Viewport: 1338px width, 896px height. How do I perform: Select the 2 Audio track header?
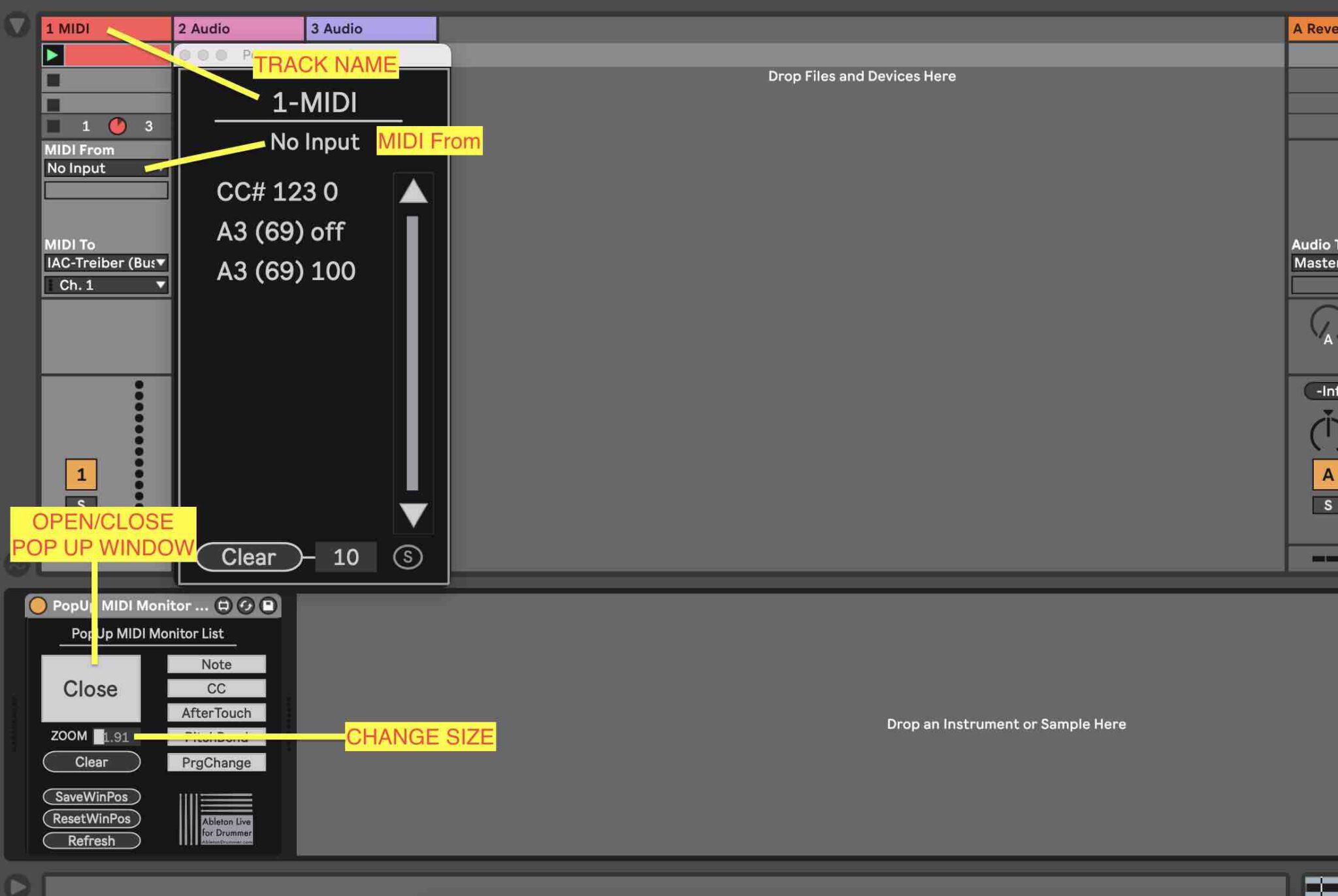pyautogui.click(x=235, y=28)
